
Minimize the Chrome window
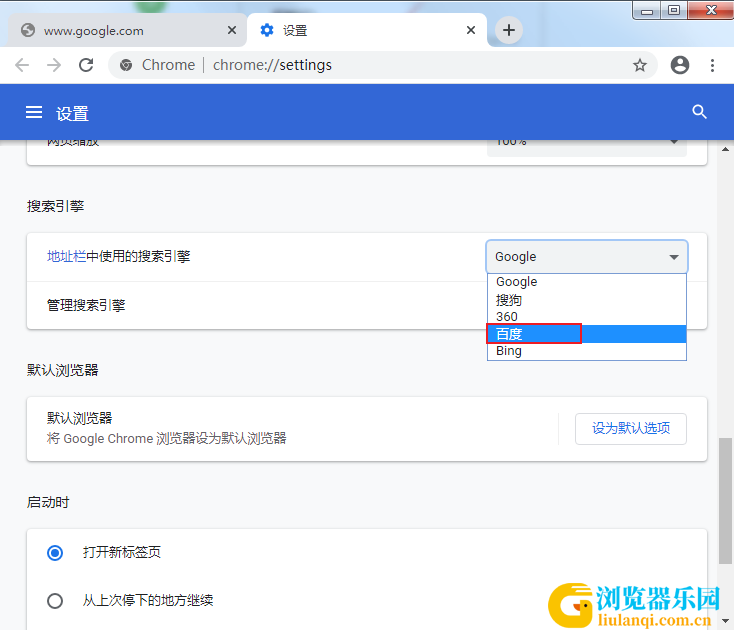(x=647, y=11)
